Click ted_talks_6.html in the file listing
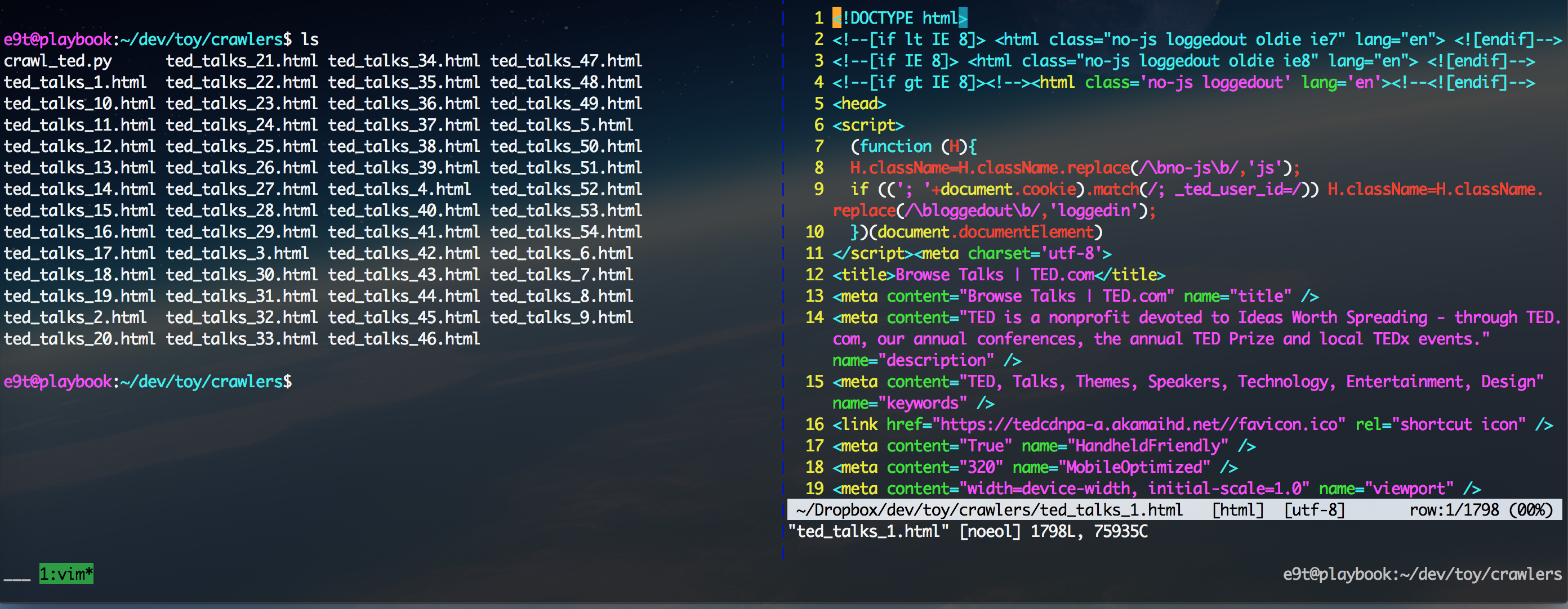The image size is (1568, 609). click(562, 253)
